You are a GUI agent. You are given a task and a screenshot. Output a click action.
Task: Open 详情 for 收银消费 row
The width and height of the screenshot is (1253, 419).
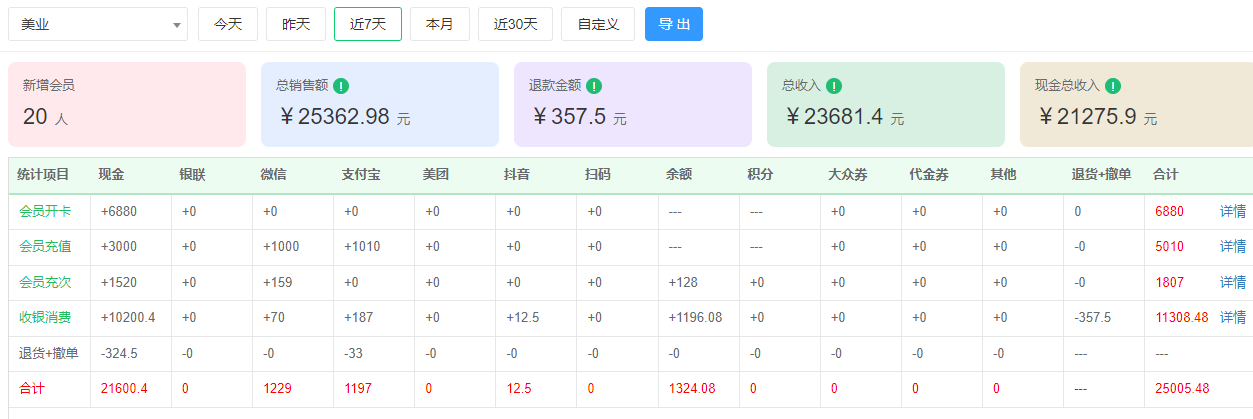coord(1233,317)
